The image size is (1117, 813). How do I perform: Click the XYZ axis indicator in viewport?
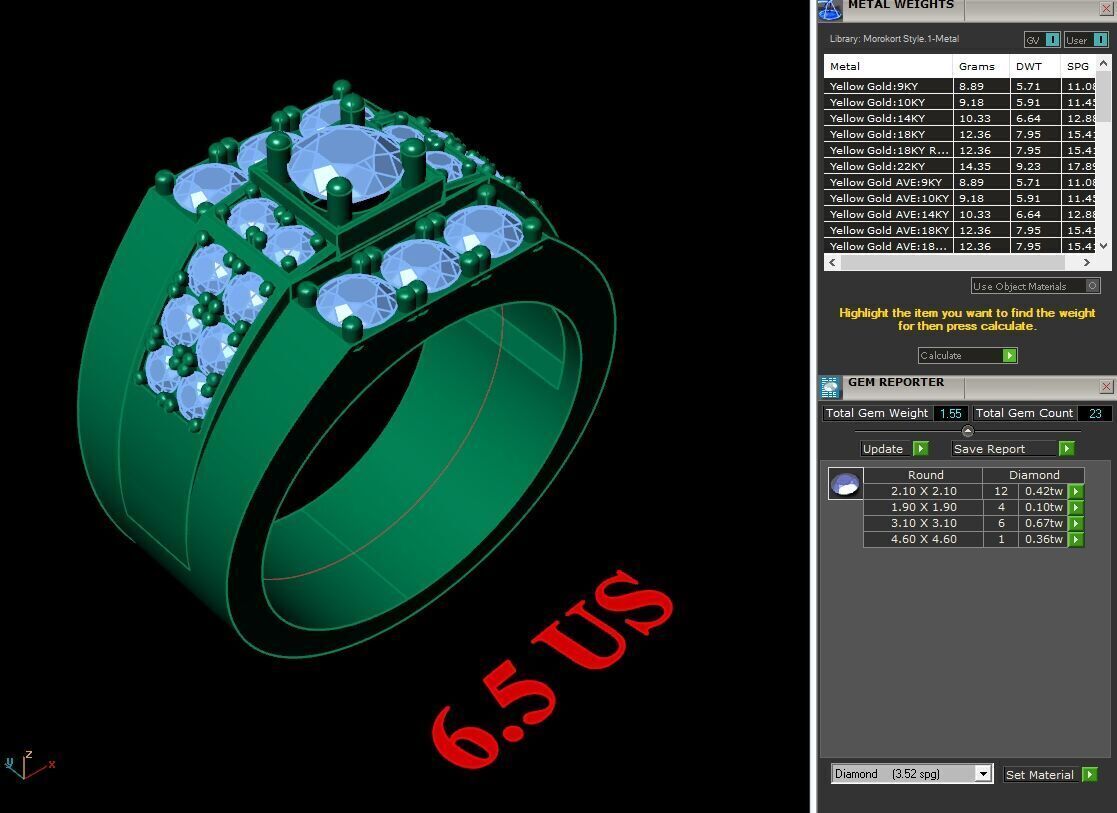click(28, 765)
